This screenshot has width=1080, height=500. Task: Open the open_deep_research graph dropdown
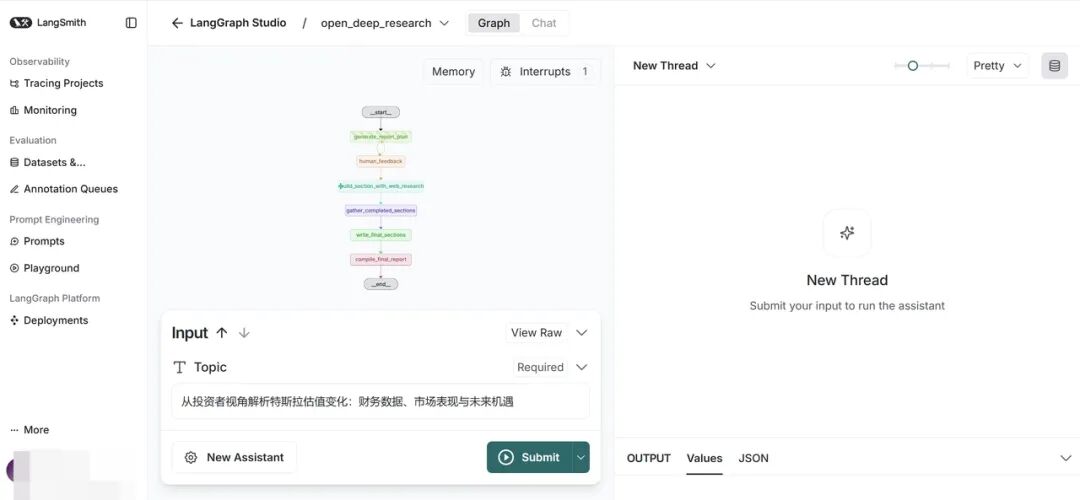coord(385,23)
